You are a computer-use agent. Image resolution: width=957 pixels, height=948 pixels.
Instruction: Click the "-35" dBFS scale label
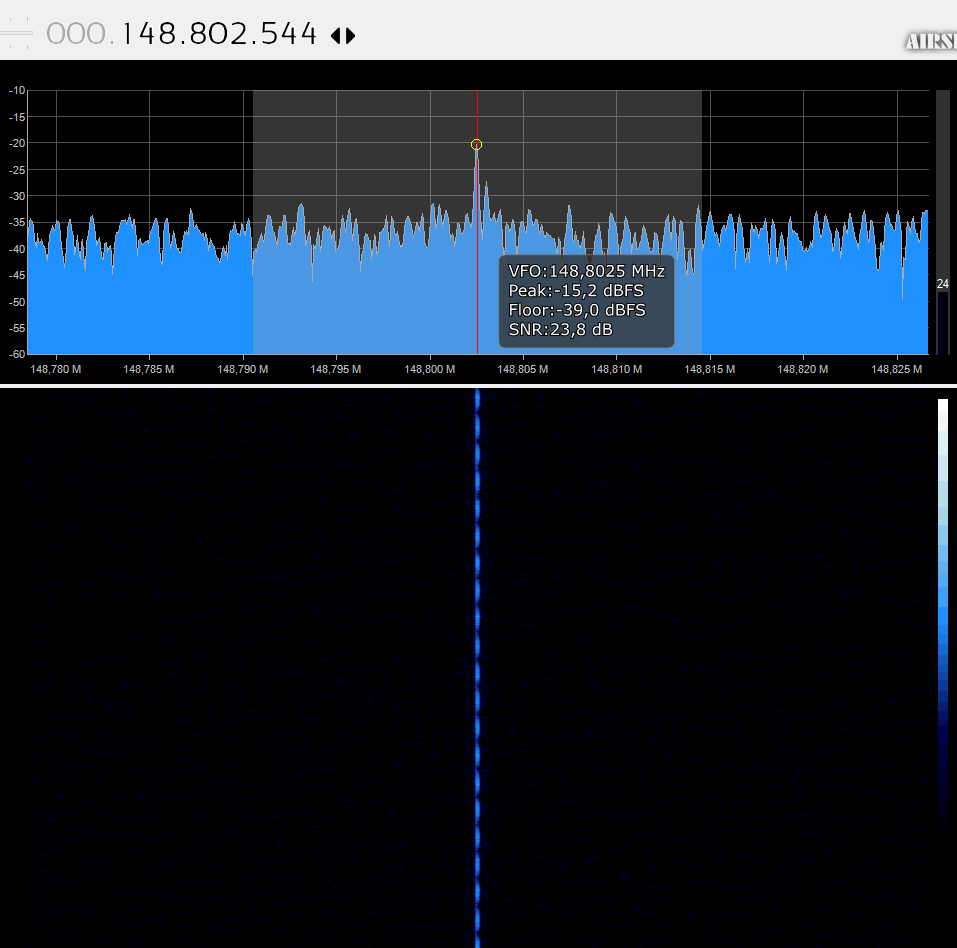(17, 222)
